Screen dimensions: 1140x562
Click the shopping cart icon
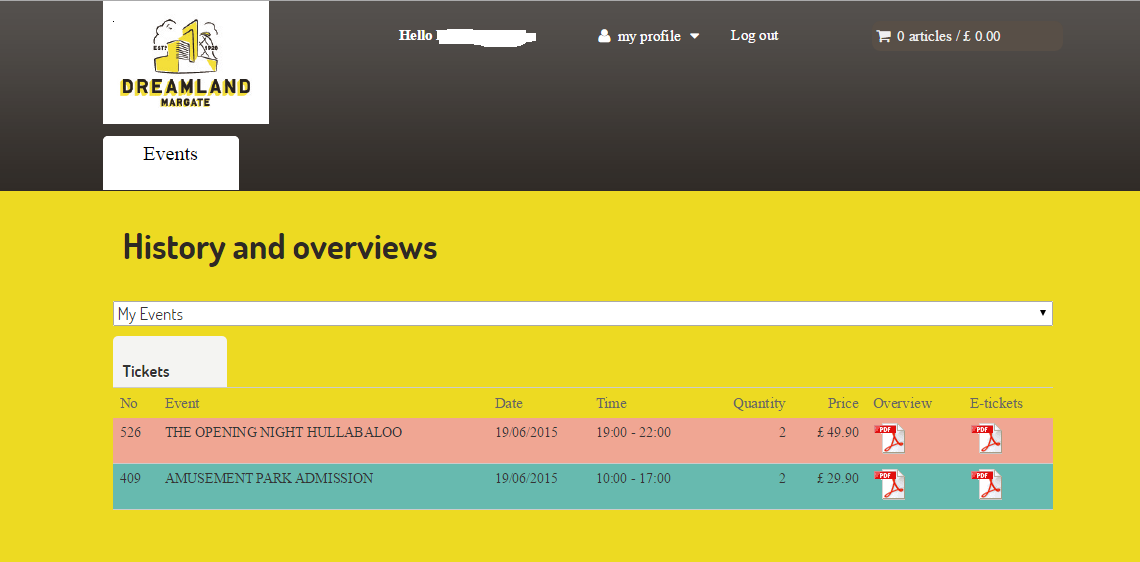(883, 36)
